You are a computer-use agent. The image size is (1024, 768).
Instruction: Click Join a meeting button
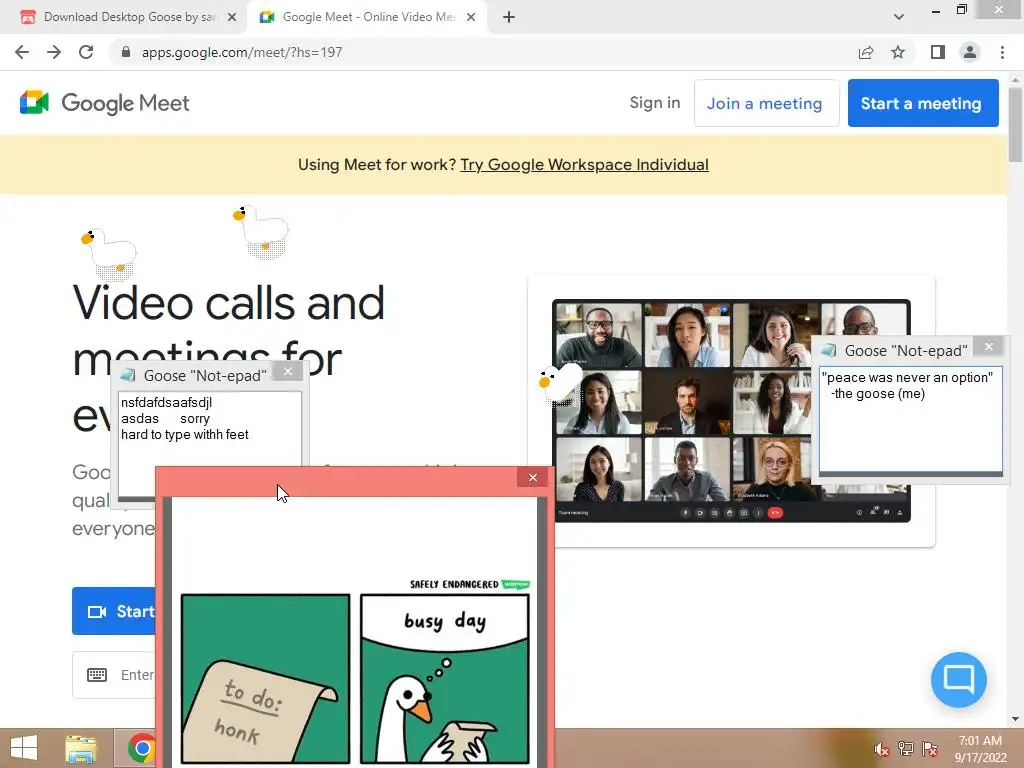(x=766, y=103)
